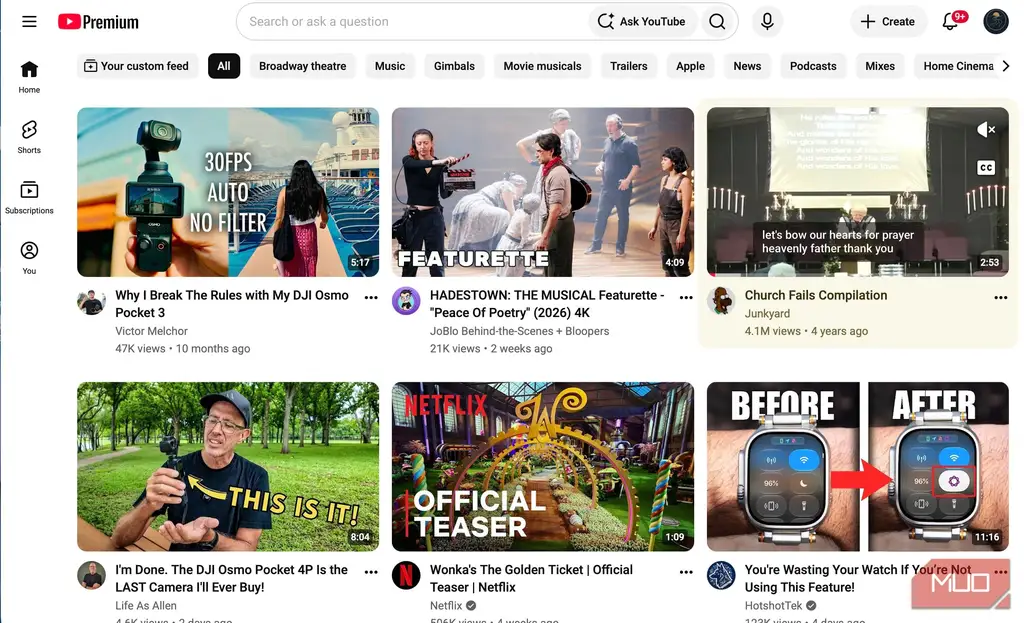This screenshot has width=1024, height=623.
Task: Open Victor Melchor channel avatar
Action: click(91, 302)
